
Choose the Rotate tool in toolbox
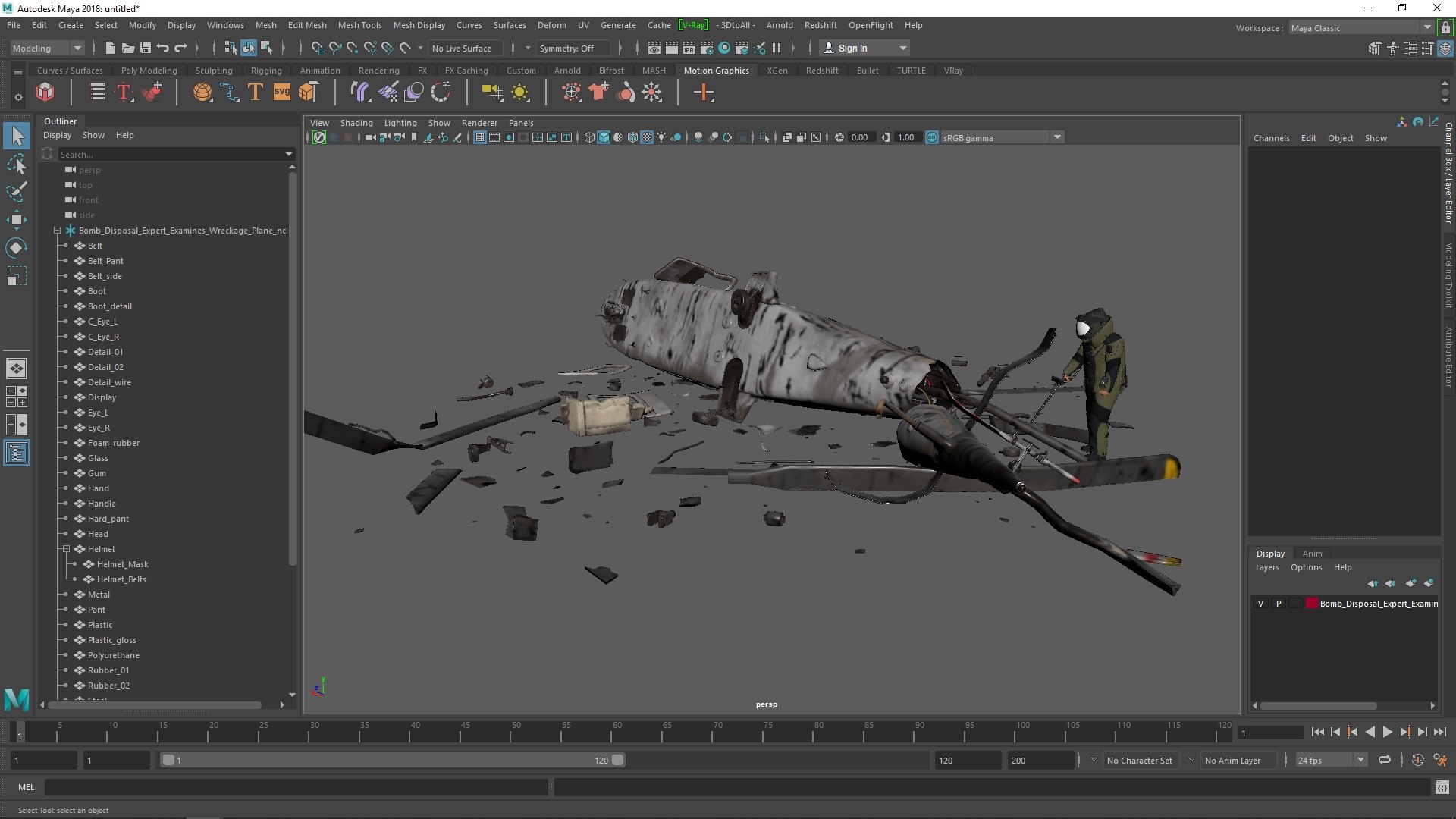pos(17,248)
